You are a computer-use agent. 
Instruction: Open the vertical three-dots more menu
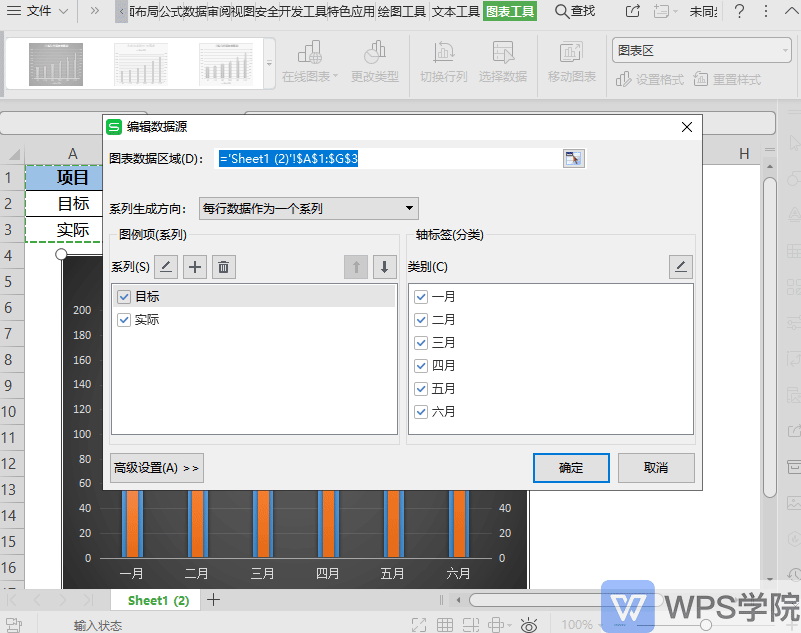[x=765, y=11]
